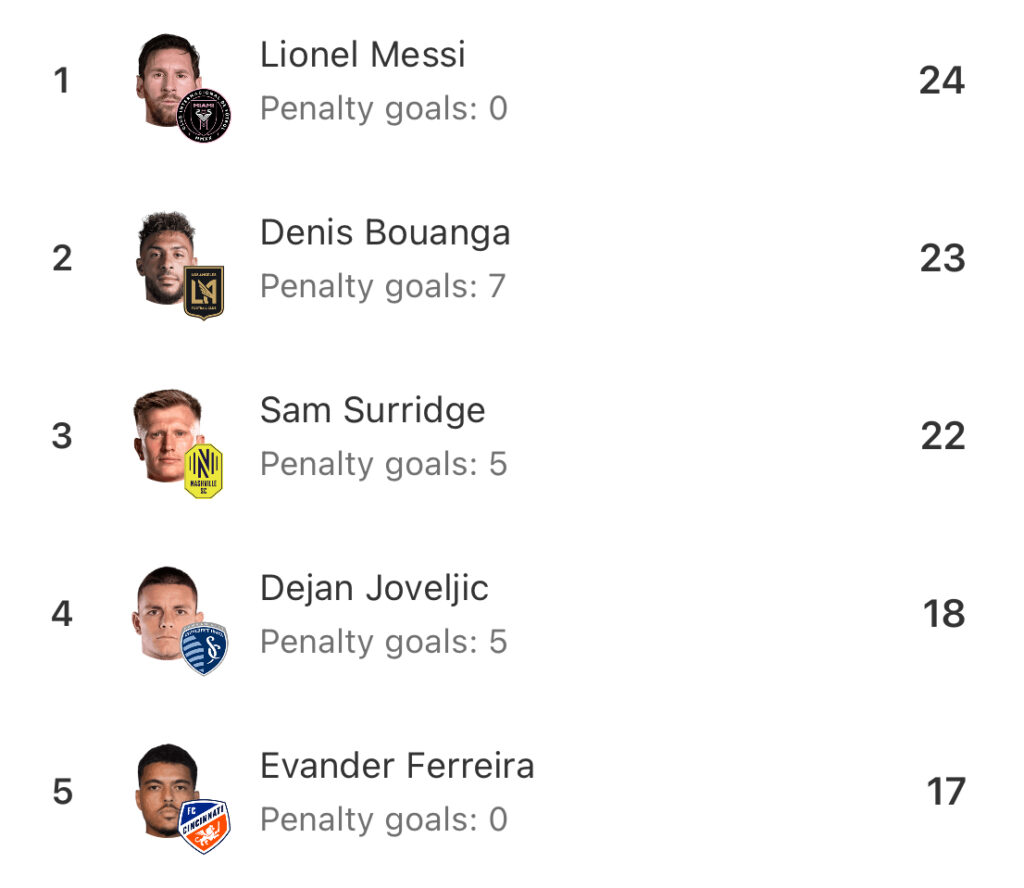The width and height of the screenshot is (1024, 888).
Task: Go to the Denis Bouanga name link
Action: pyautogui.click(x=385, y=232)
